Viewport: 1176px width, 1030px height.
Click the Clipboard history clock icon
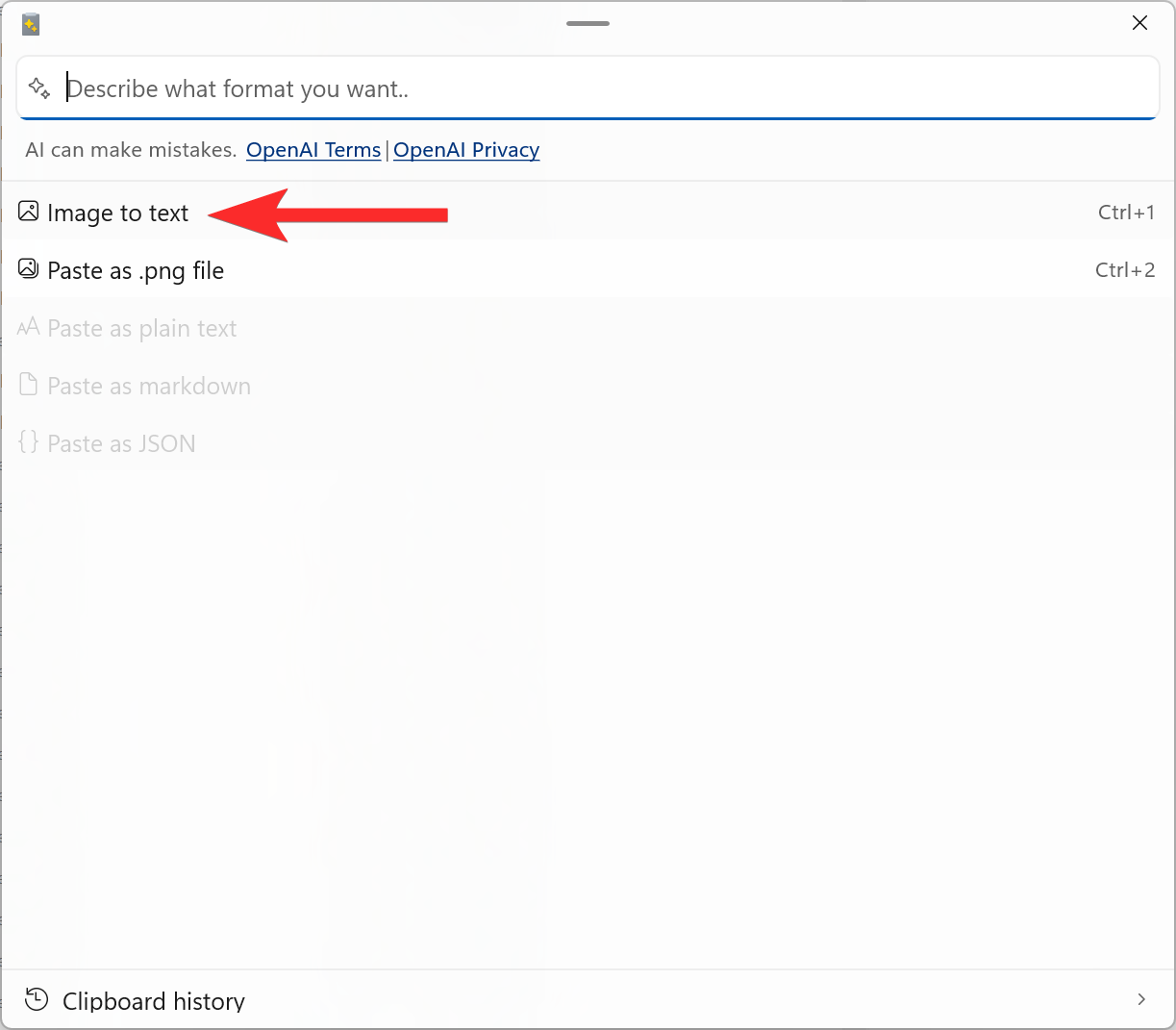(x=37, y=1000)
